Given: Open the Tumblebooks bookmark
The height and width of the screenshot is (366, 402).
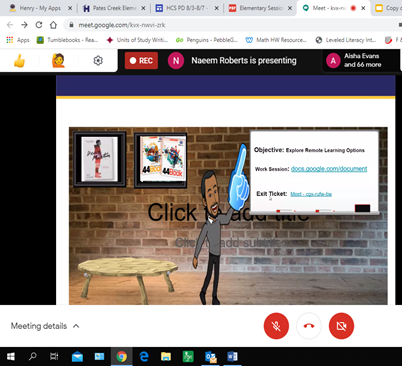Looking at the screenshot, I should click(x=67, y=40).
